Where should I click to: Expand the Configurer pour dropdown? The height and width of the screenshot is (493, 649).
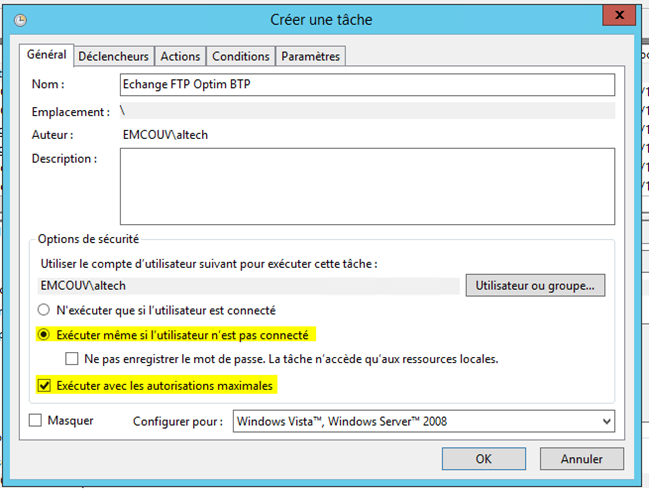[x=423, y=422]
